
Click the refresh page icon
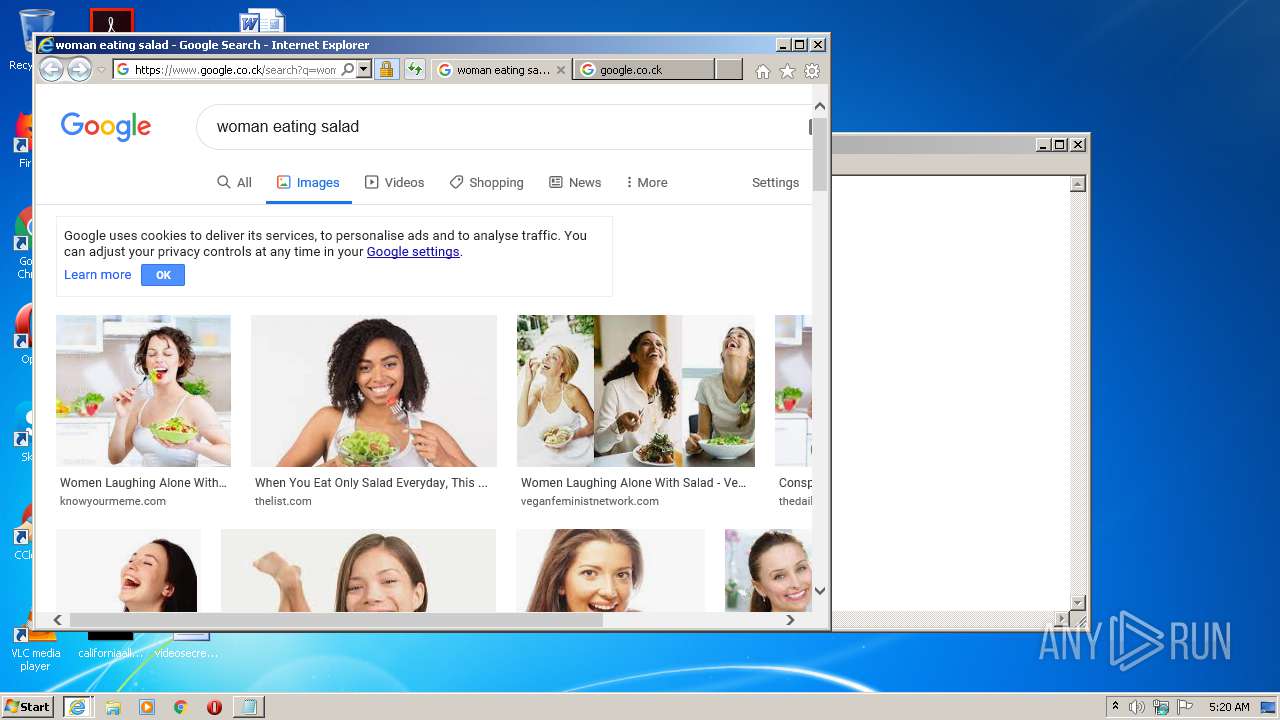pos(414,70)
